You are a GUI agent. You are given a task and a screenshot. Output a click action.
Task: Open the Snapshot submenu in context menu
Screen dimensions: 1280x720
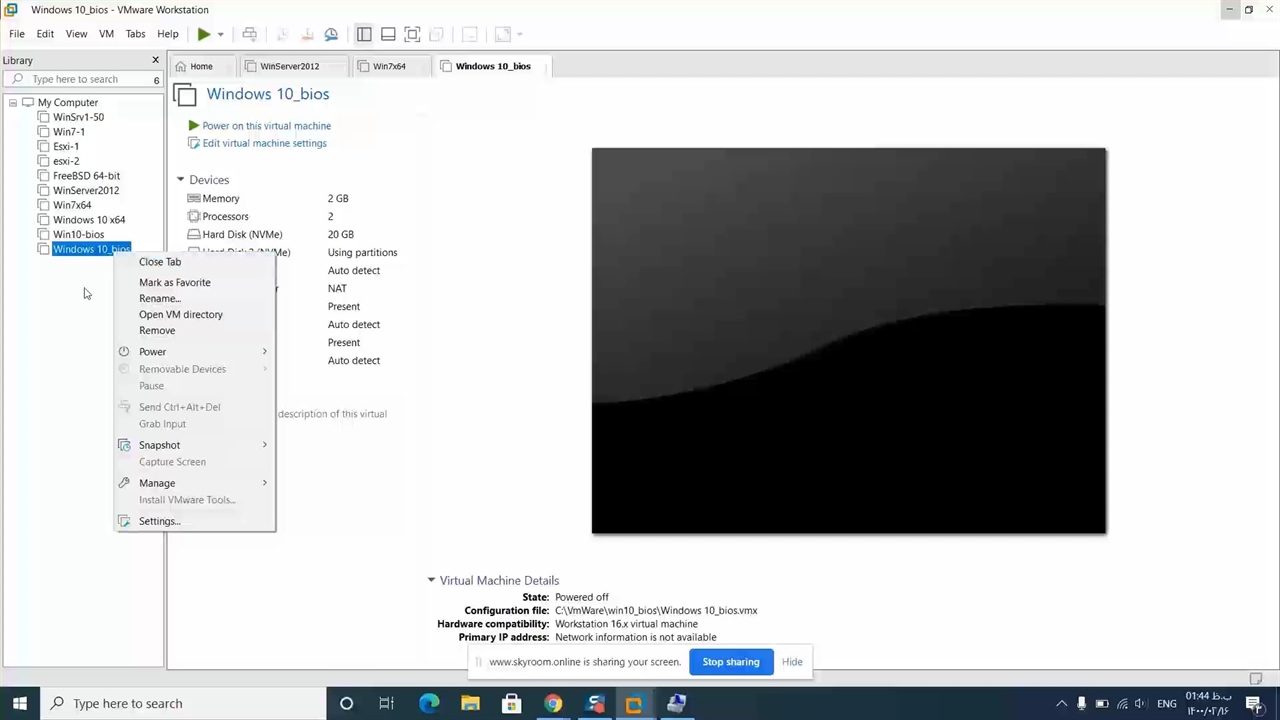tap(160, 445)
